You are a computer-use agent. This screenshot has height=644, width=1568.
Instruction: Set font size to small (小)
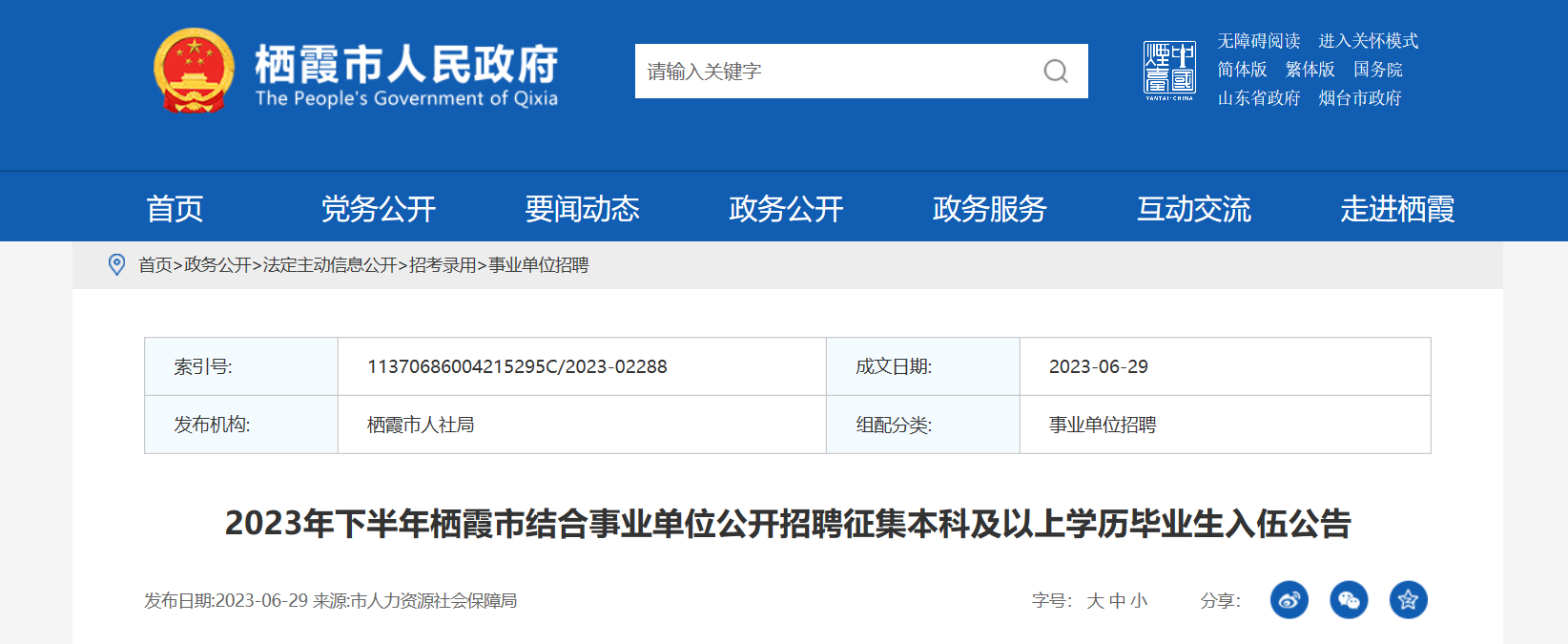coord(1139,601)
